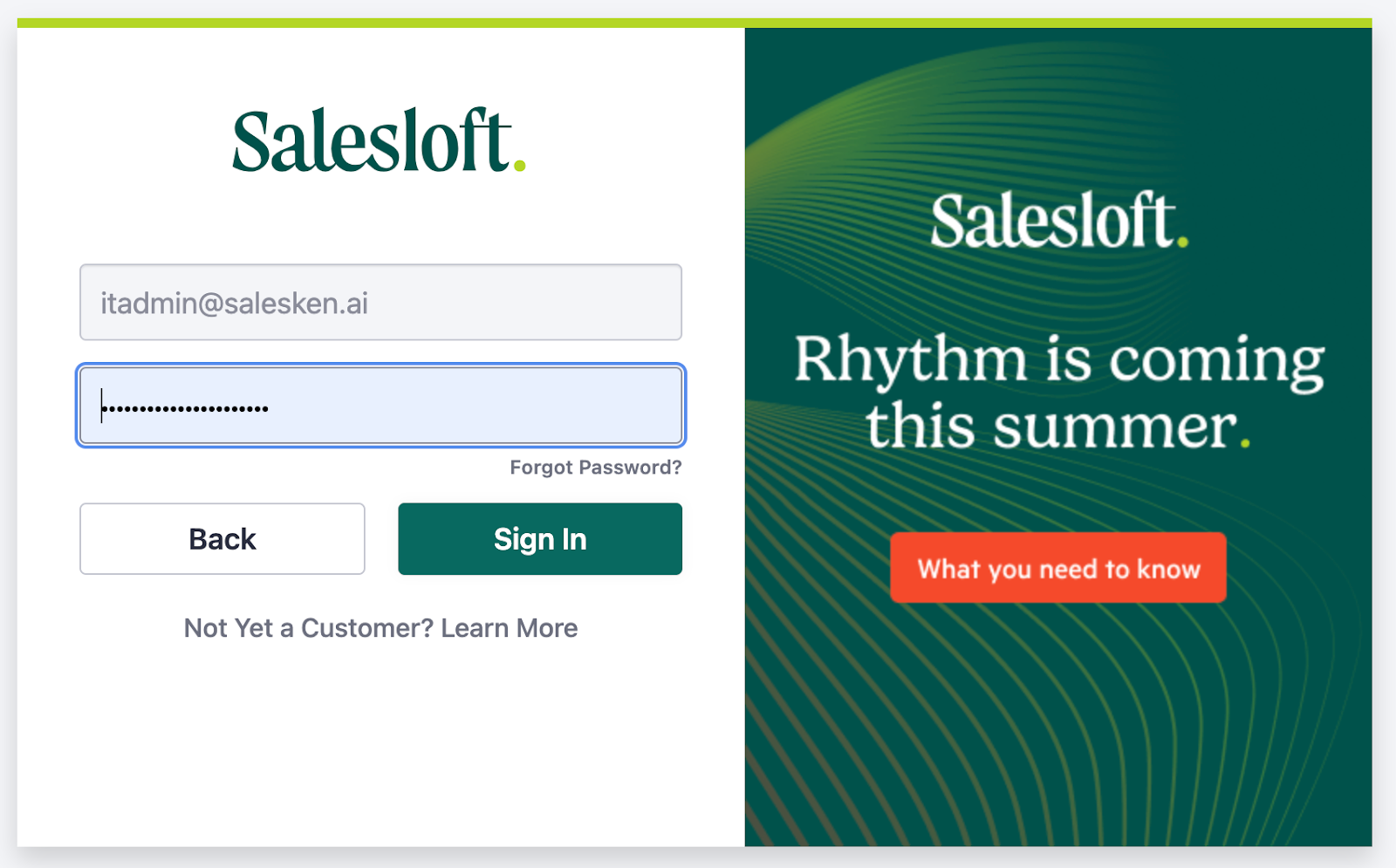Click the orange What you need to know button
The height and width of the screenshot is (868, 1396).
click(1058, 568)
